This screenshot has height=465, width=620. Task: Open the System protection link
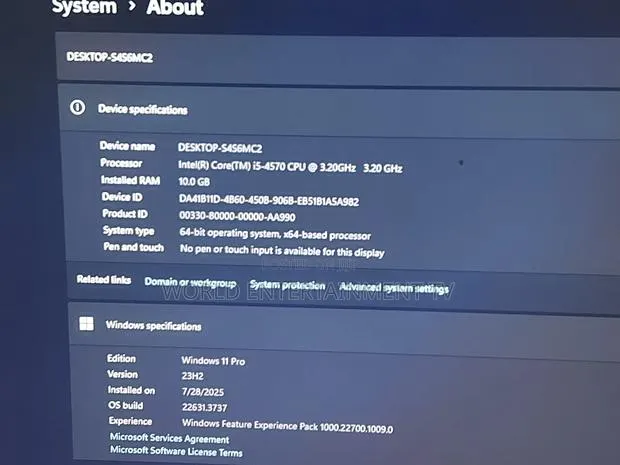coord(287,285)
